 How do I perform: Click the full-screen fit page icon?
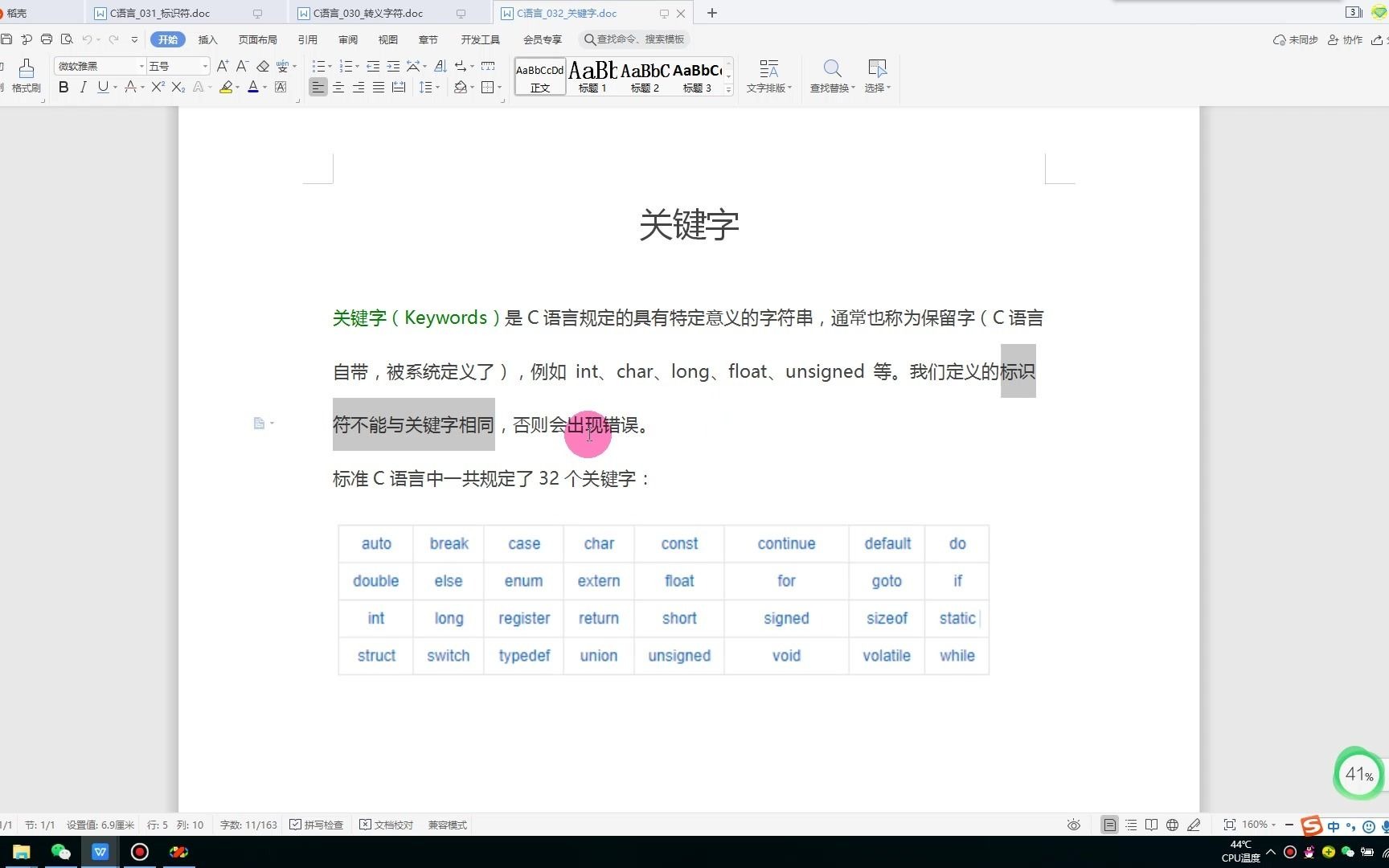pos(1229,825)
